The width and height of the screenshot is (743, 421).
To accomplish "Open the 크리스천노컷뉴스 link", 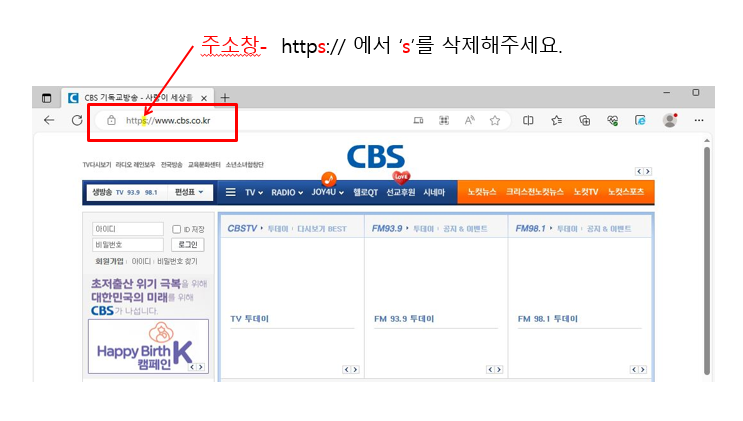I will click(x=535, y=192).
